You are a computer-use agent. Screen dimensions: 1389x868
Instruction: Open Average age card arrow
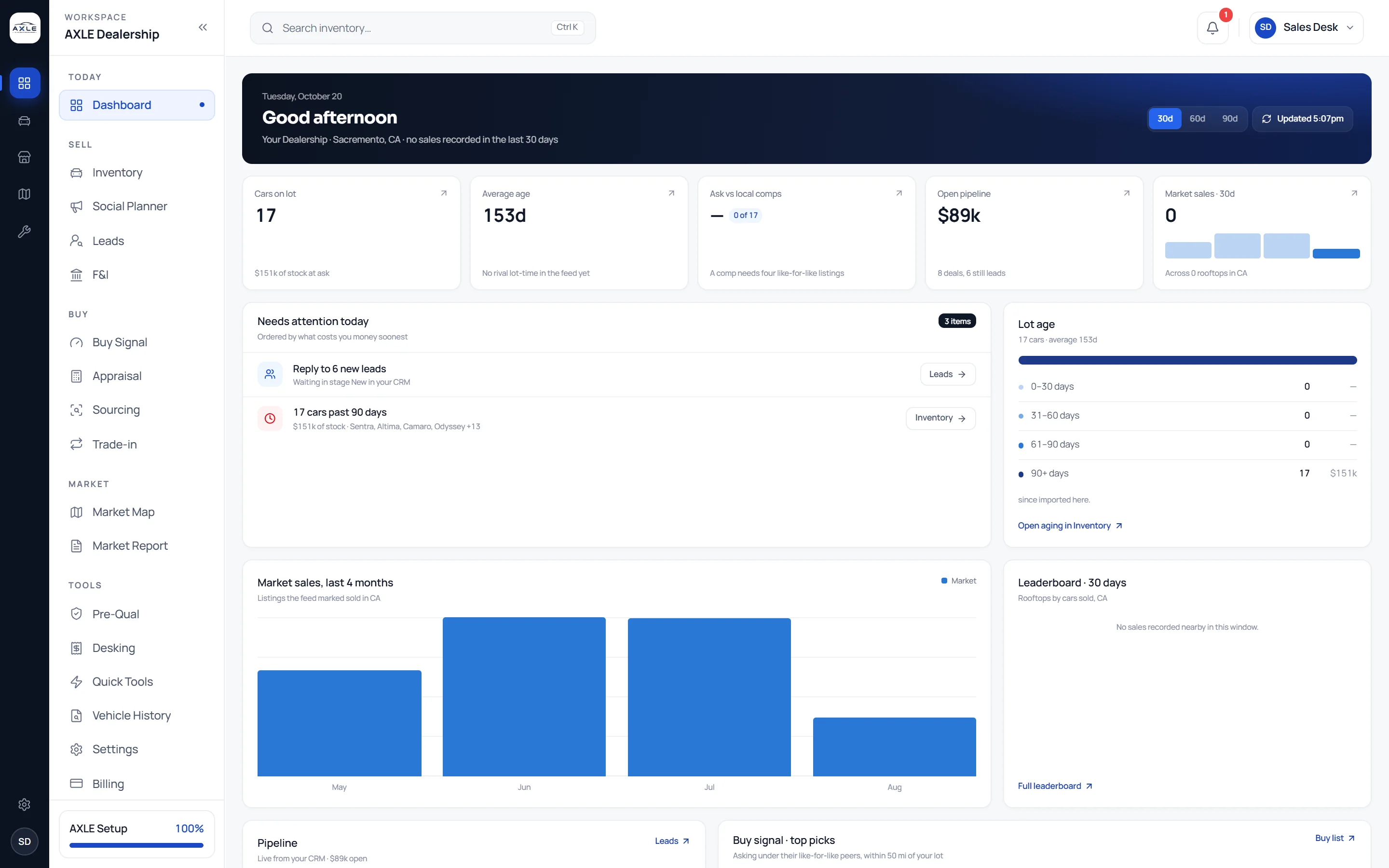pyautogui.click(x=671, y=193)
